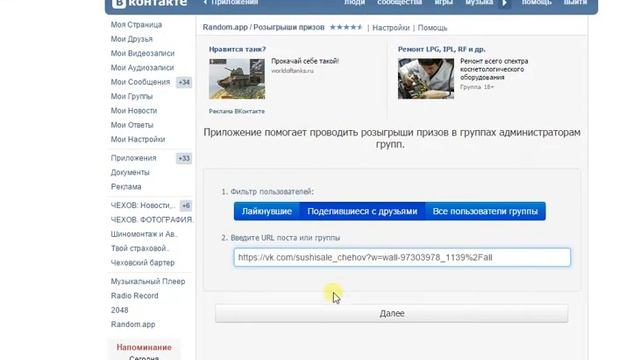
Task: Open ЧЕХОВ: Новости group link
Action: [143, 205]
